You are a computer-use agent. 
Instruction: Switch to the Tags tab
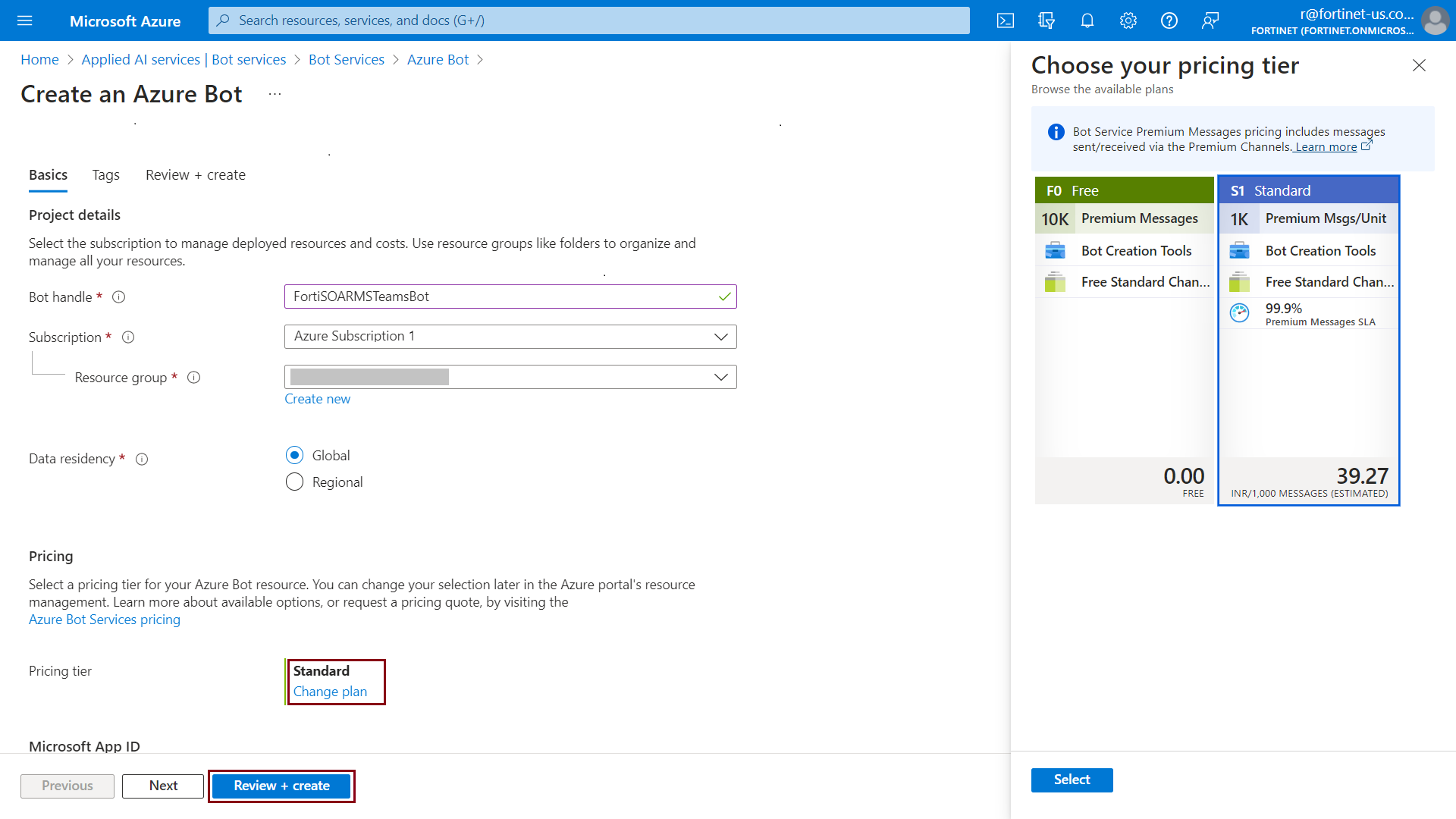105,175
